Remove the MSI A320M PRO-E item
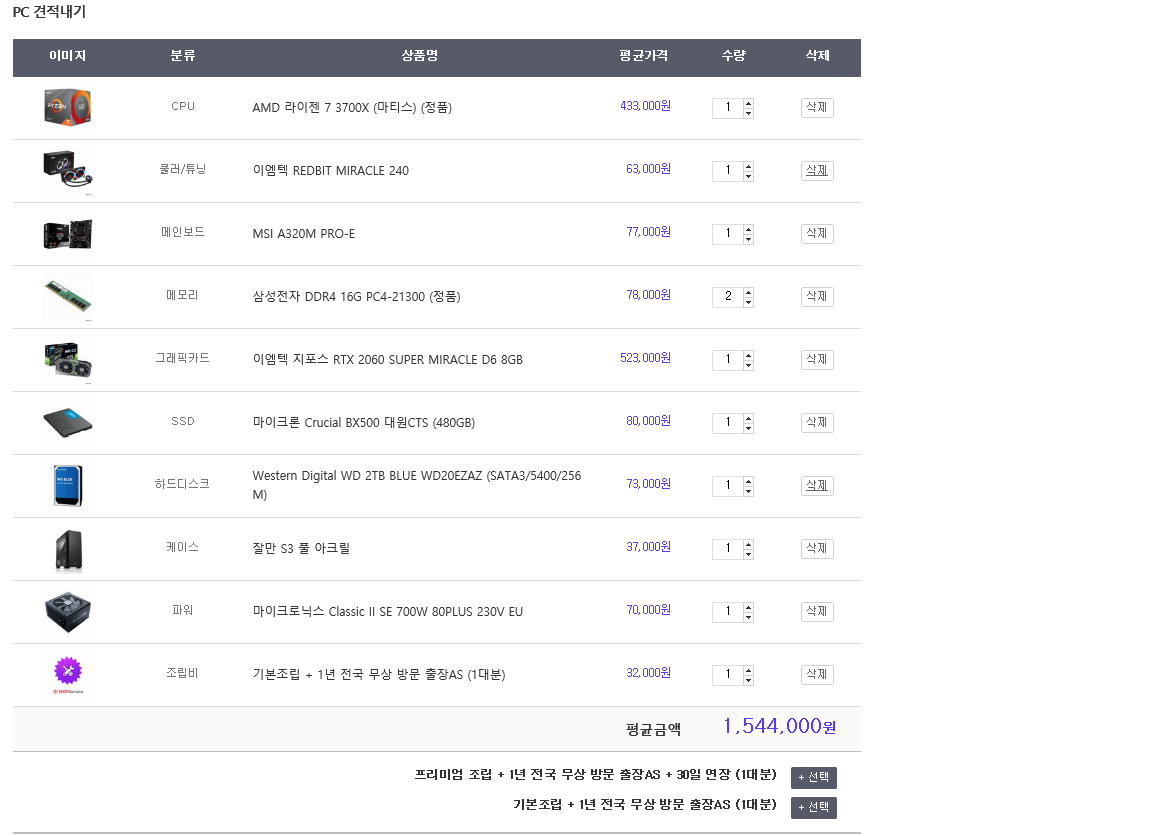Image resolution: width=1152 pixels, height=836 pixels. click(817, 234)
